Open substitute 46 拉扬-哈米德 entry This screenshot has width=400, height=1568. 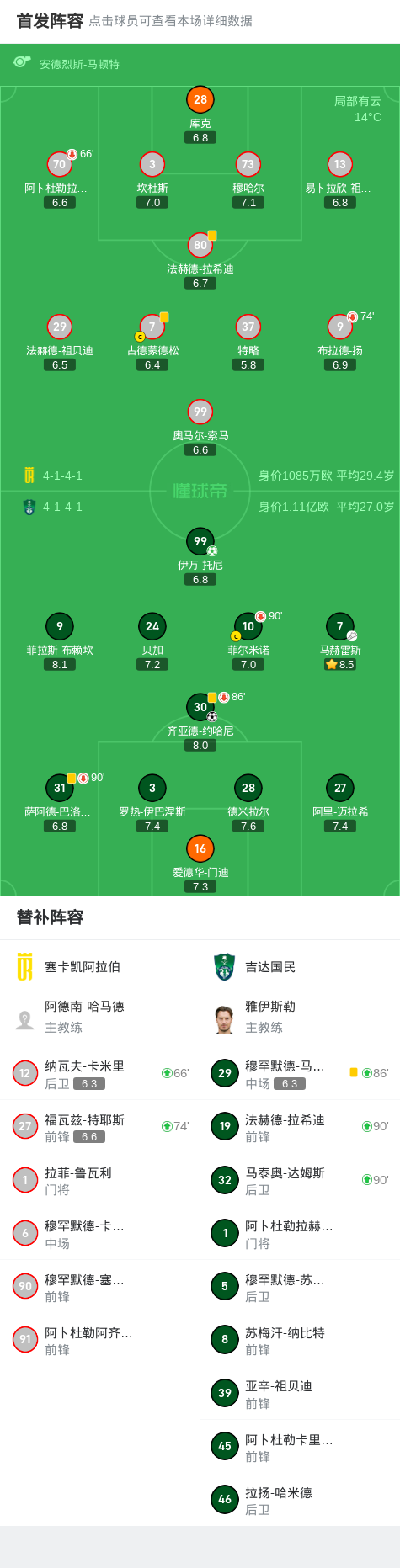tap(300, 1500)
